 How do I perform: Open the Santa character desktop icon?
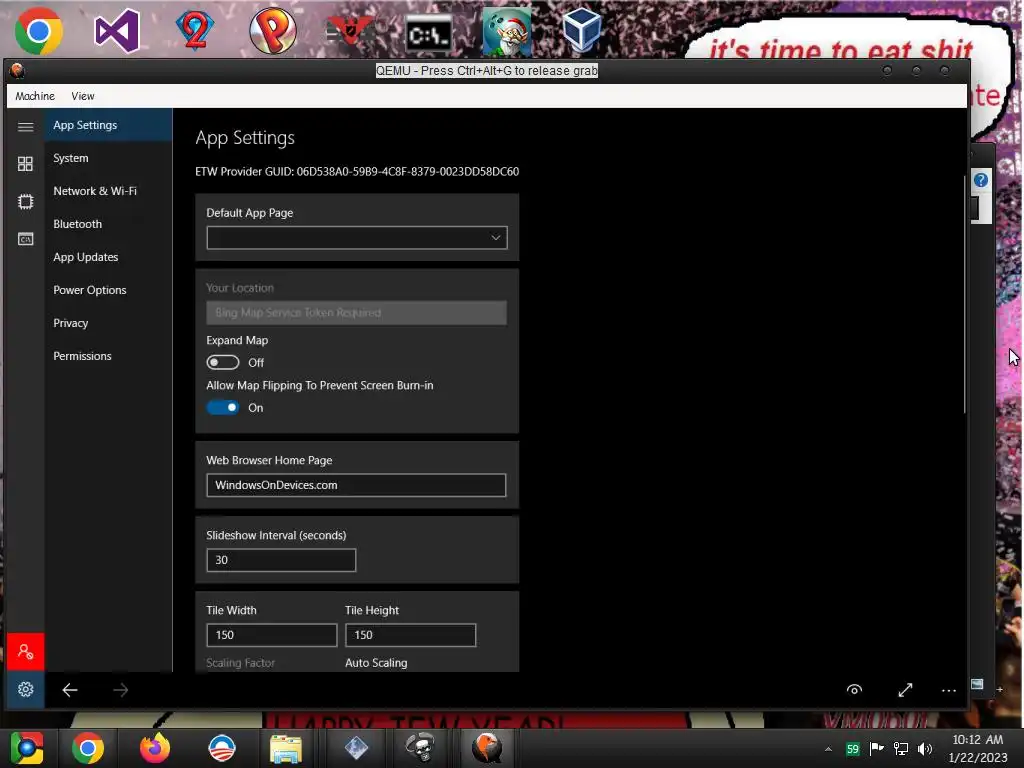pyautogui.click(x=507, y=31)
